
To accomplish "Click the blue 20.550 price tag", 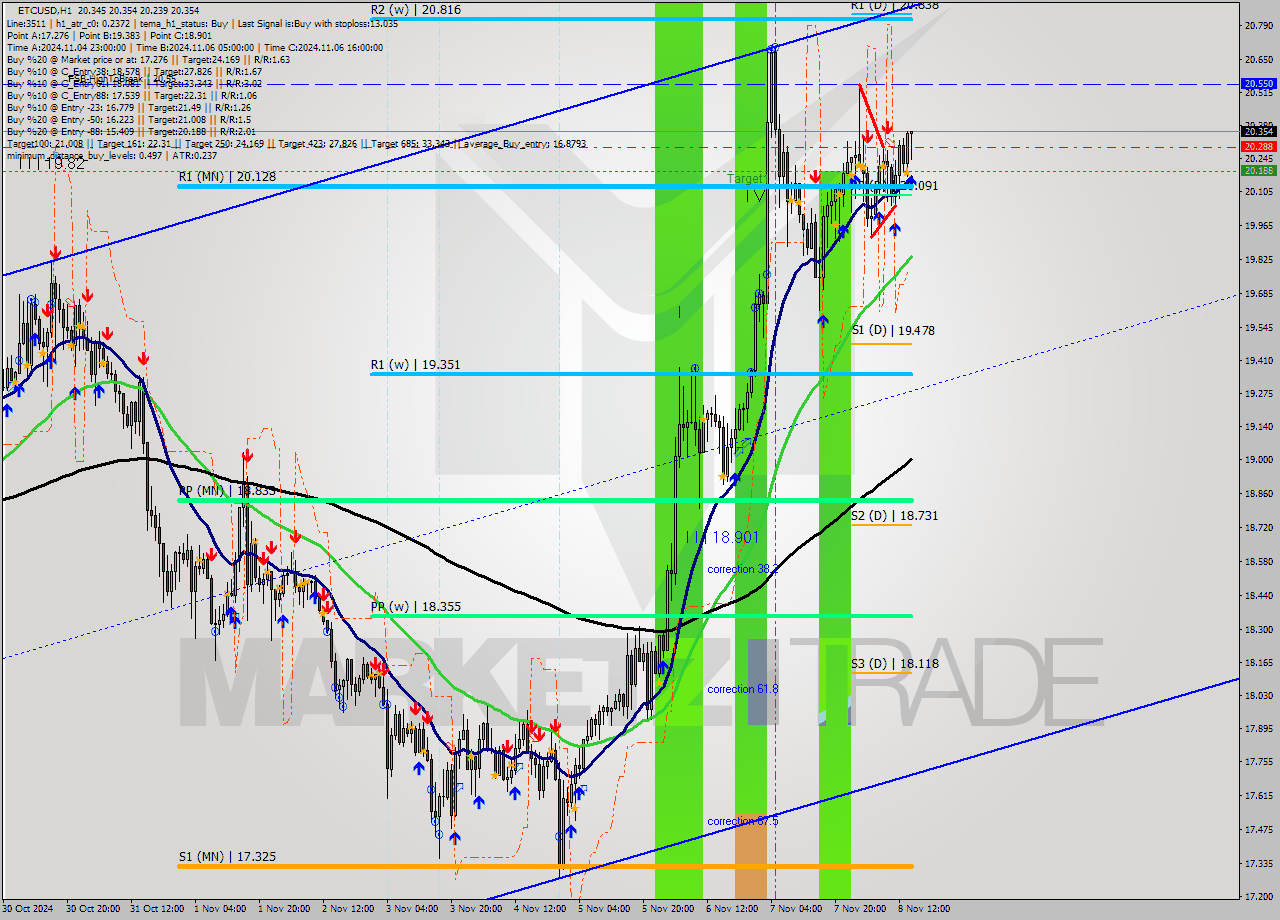I will coord(1258,84).
